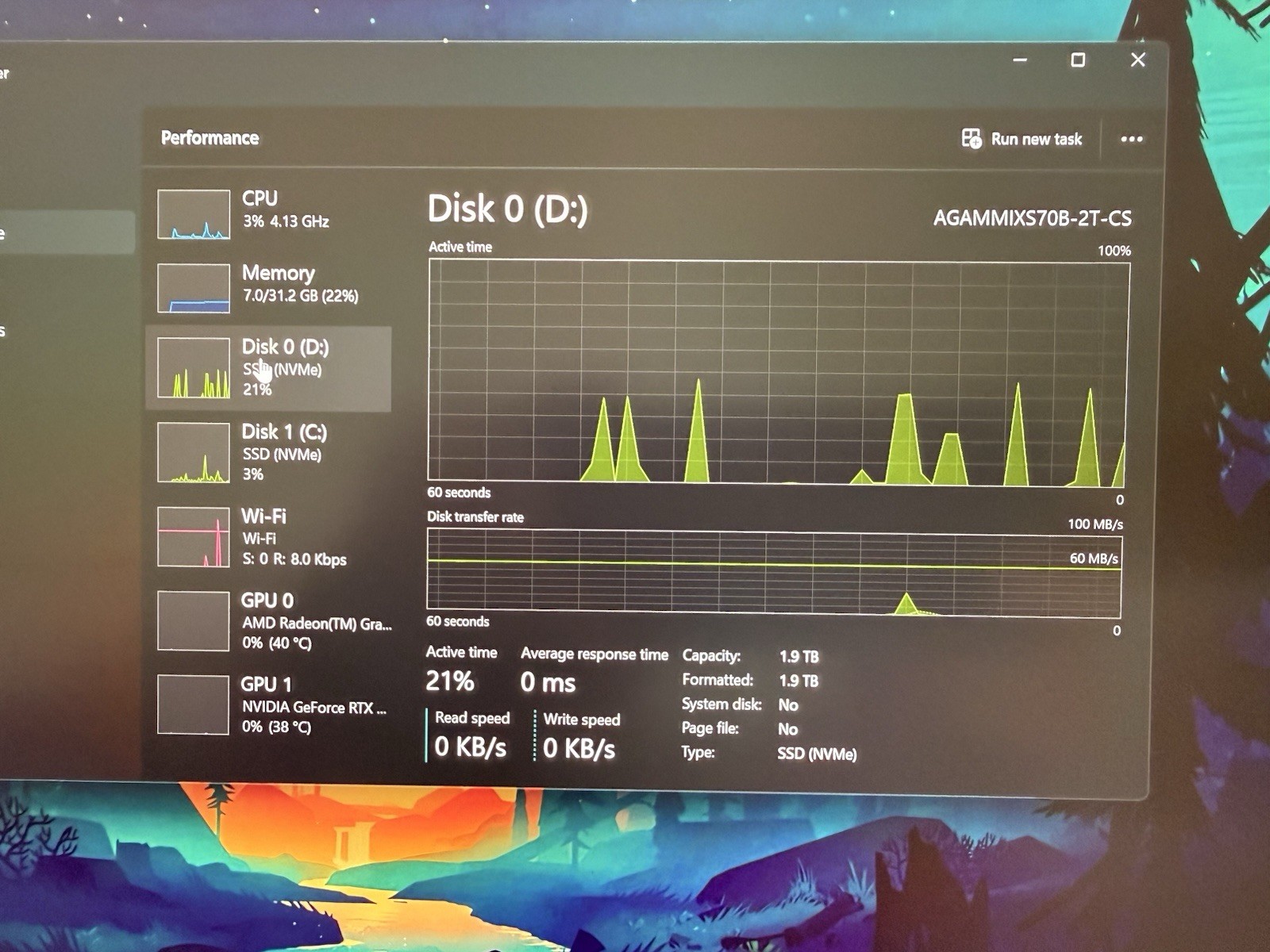Minimize the Task Manager window
This screenshot has height=952, width=1270.
tap(1021, 59)
